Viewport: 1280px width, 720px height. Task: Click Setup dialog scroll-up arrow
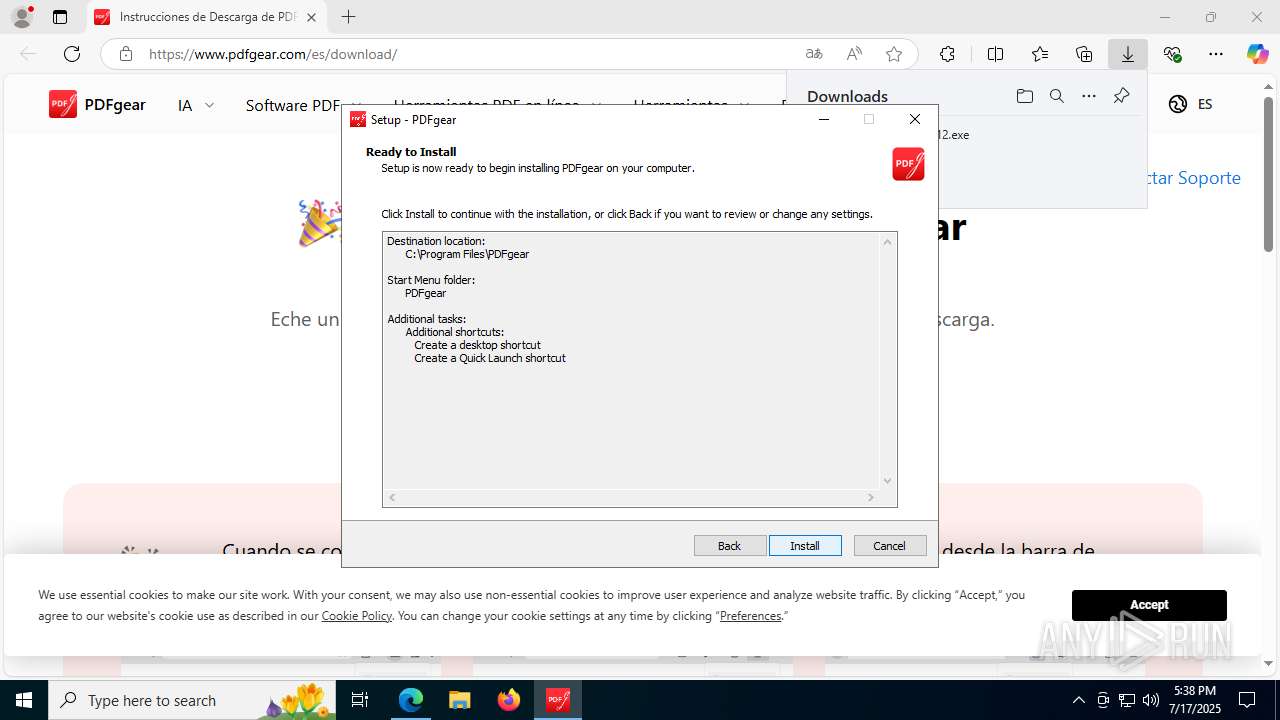(887, 241)
